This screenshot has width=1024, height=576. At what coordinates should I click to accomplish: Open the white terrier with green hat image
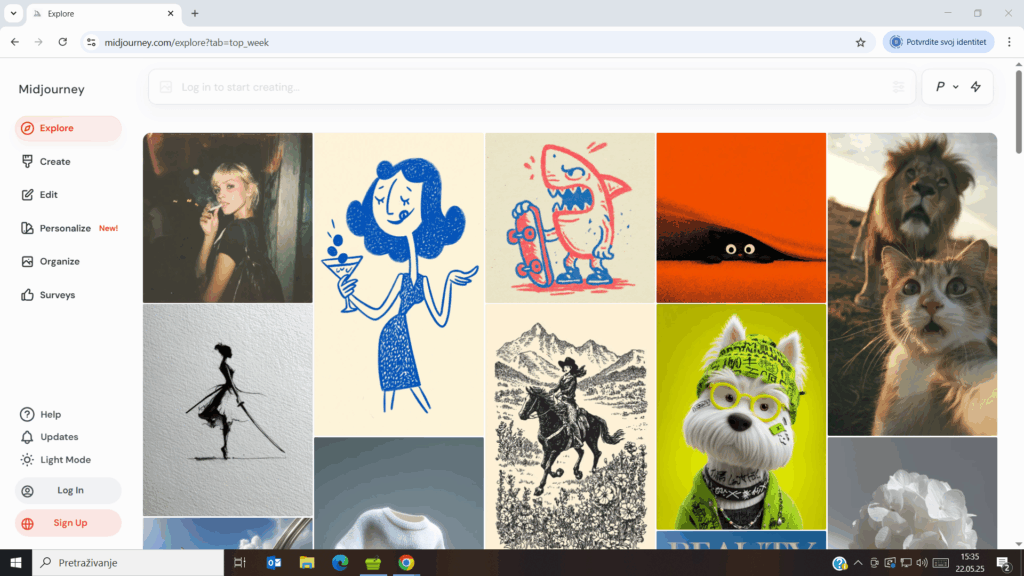click(x=741, y=417)
